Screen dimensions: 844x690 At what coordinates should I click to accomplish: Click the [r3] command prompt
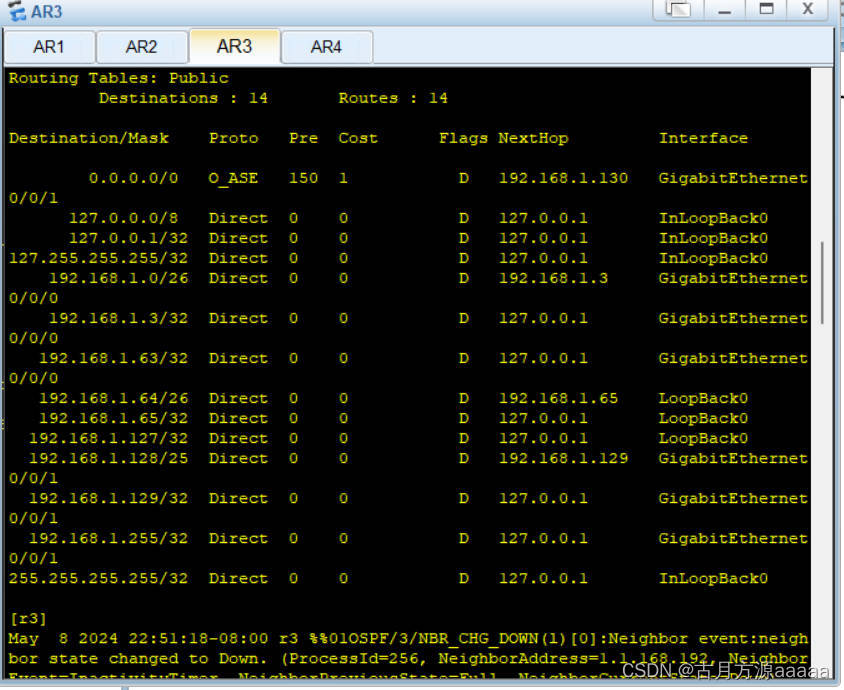click(x=28, y=618)
